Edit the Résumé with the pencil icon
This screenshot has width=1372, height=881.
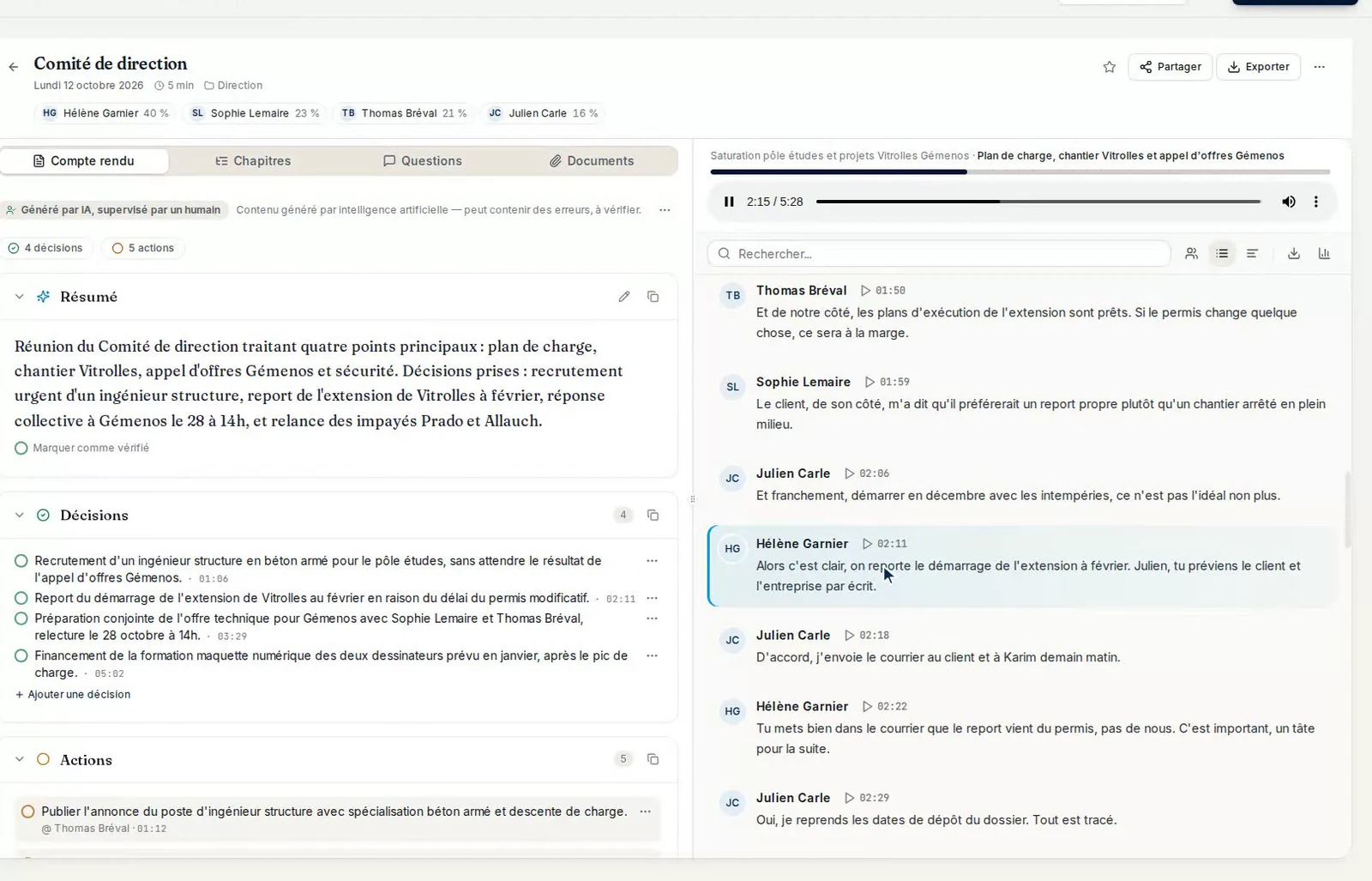(x=623, y=297)
